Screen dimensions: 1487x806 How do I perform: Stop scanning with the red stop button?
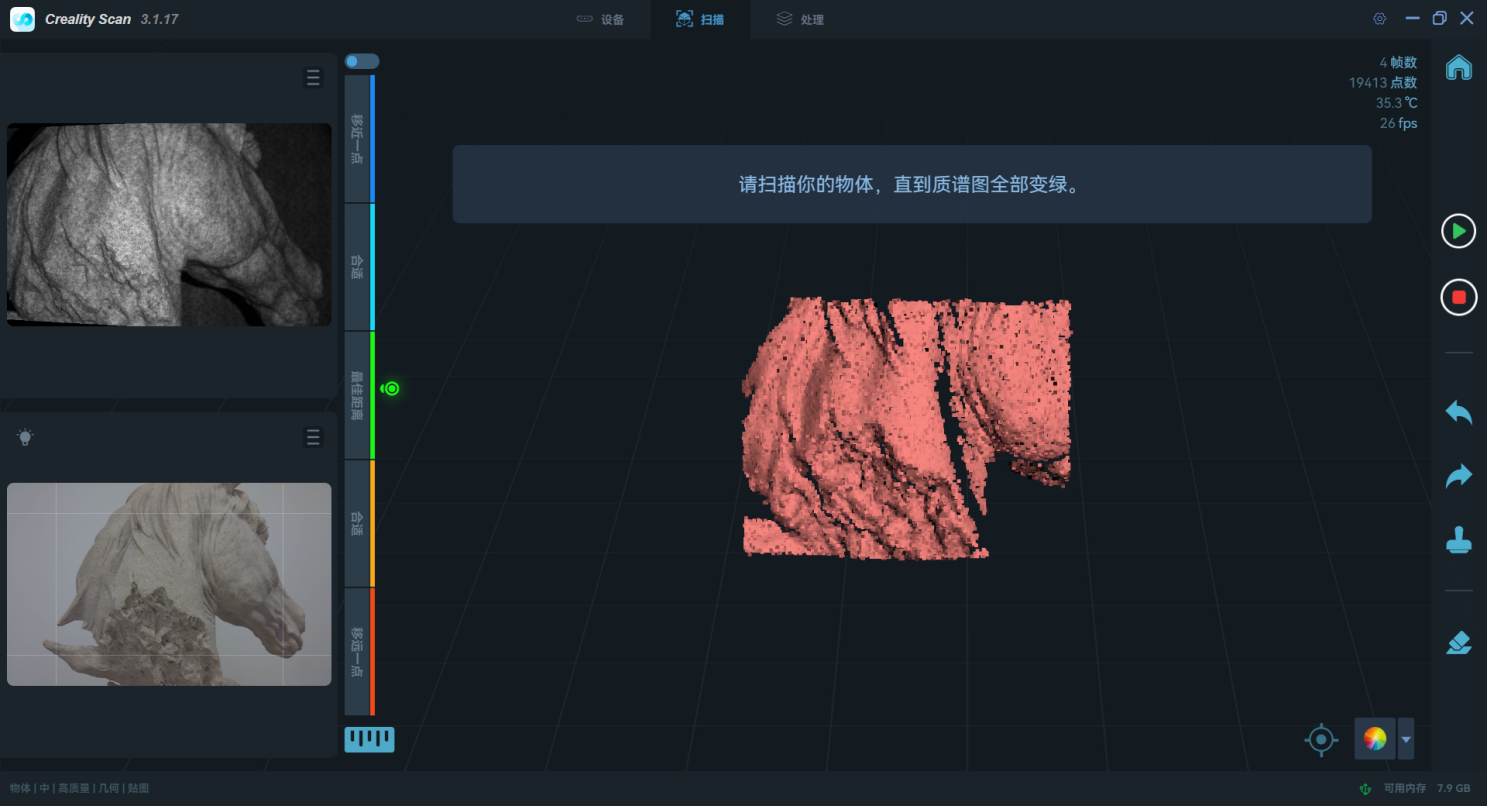coord(1459,297)
